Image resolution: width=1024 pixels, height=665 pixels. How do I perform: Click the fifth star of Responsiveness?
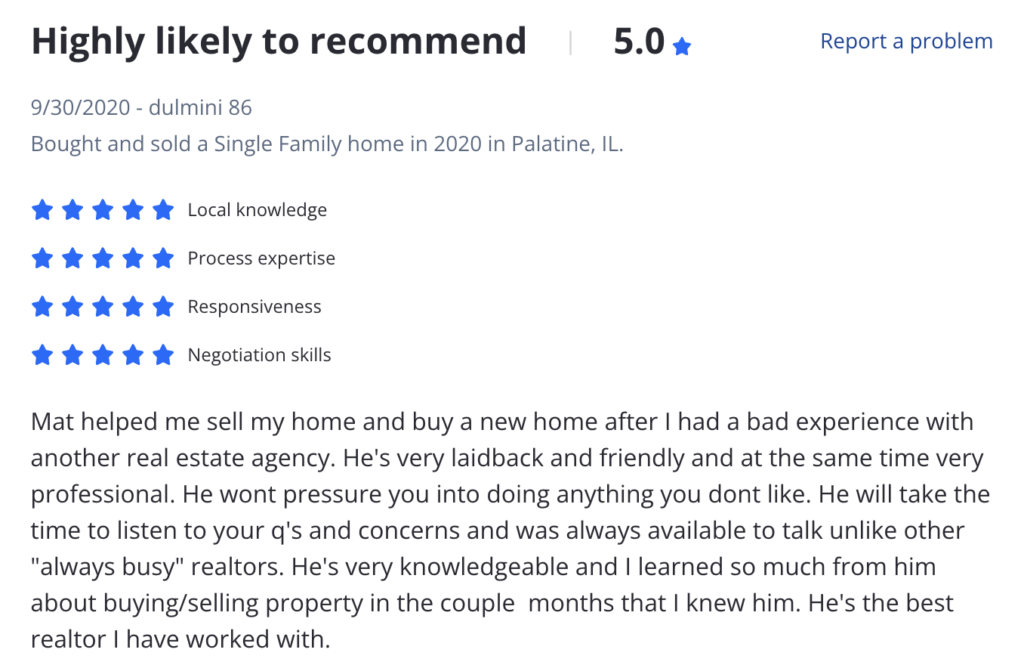(x=163, y=306)
